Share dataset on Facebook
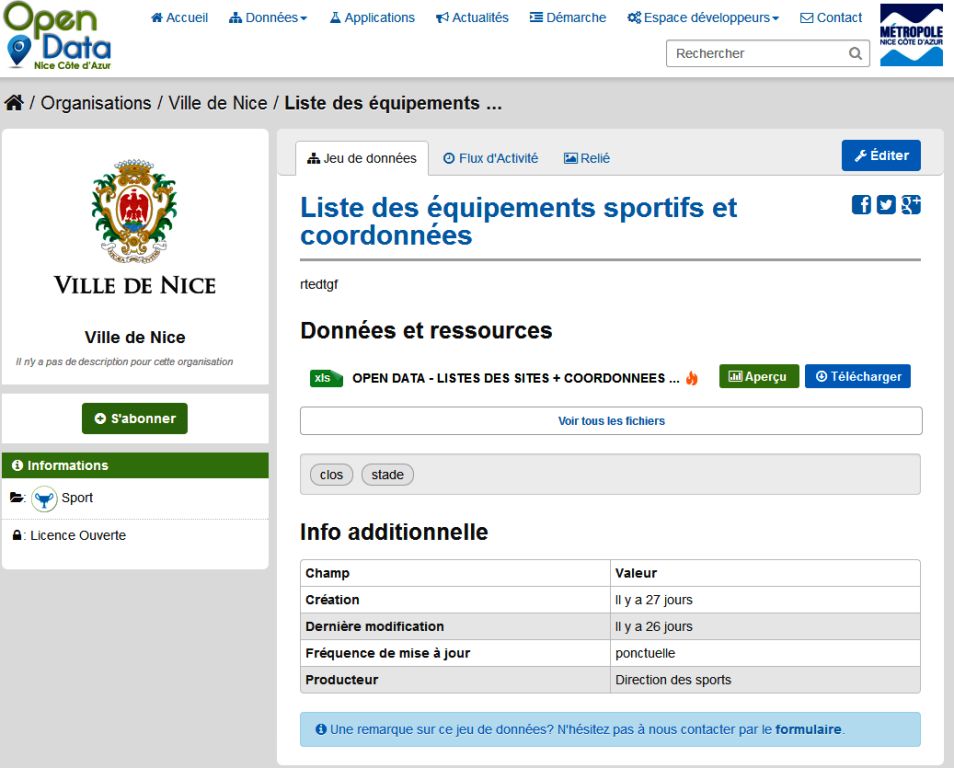 pyautogui.click(x=861, y=205)
